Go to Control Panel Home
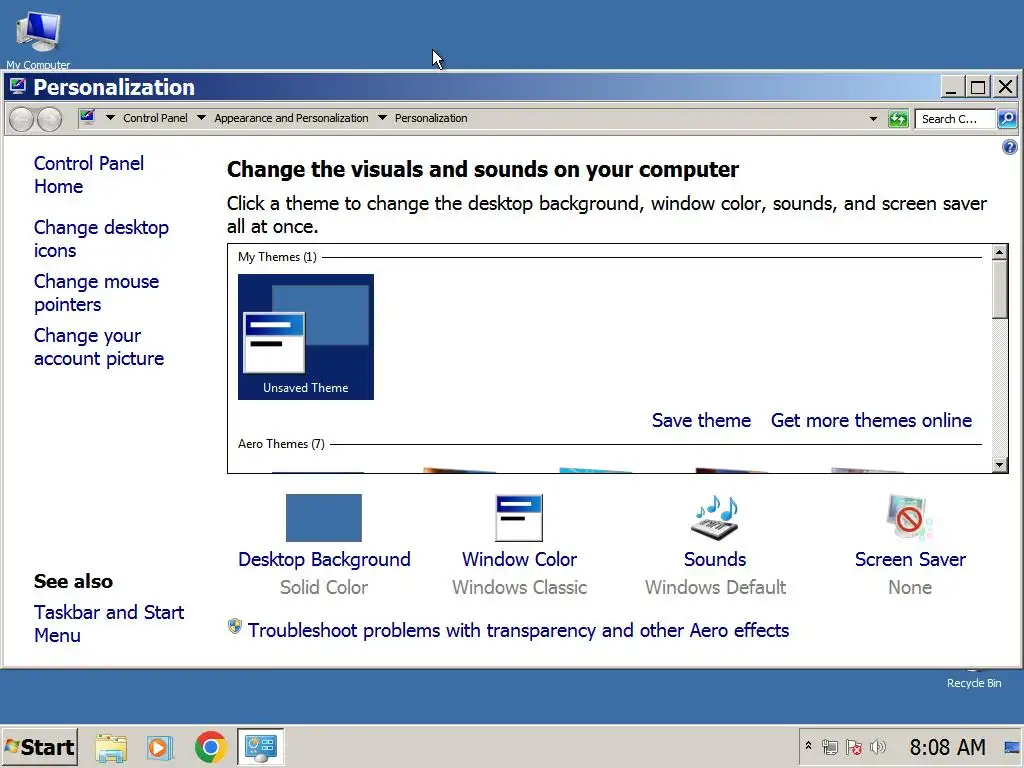Image resolution: width=1024 pixels, height=768 pixels. 89,174
